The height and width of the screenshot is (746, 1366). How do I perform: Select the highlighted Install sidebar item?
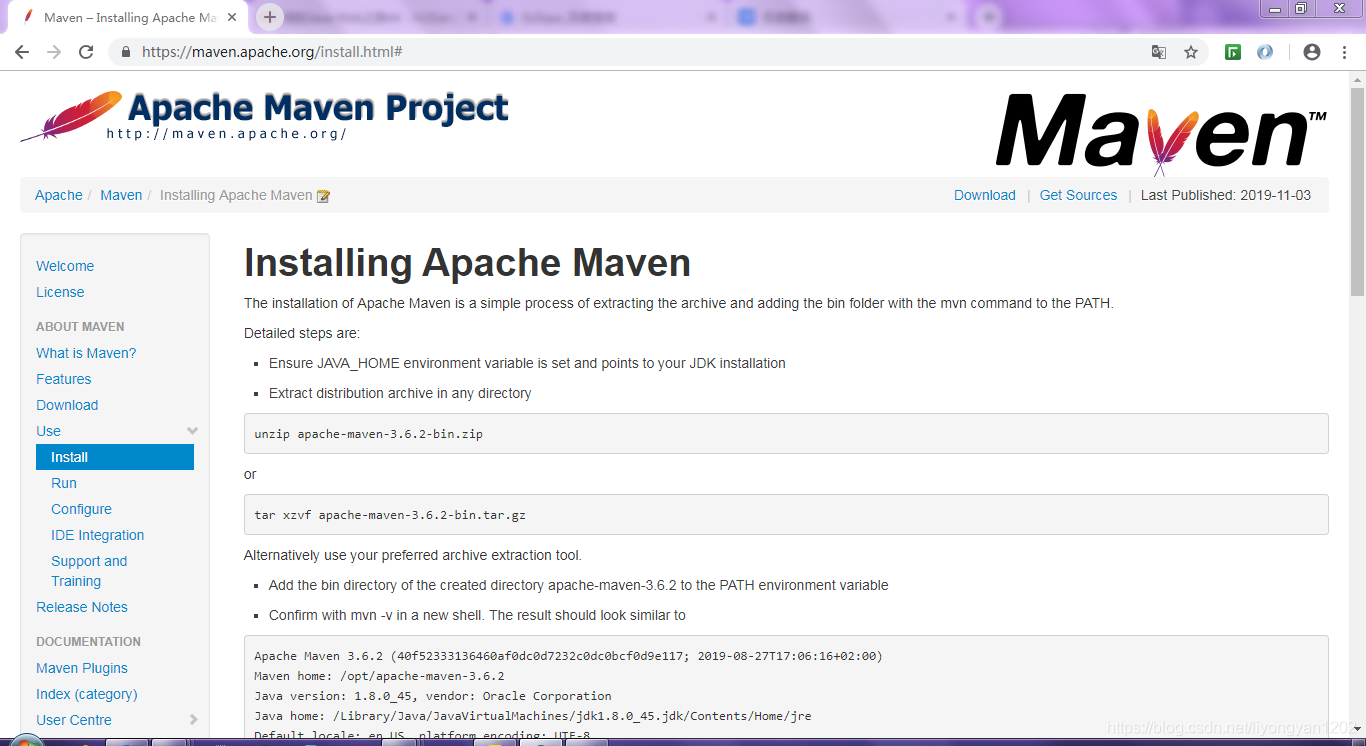(x=115, y=457)
